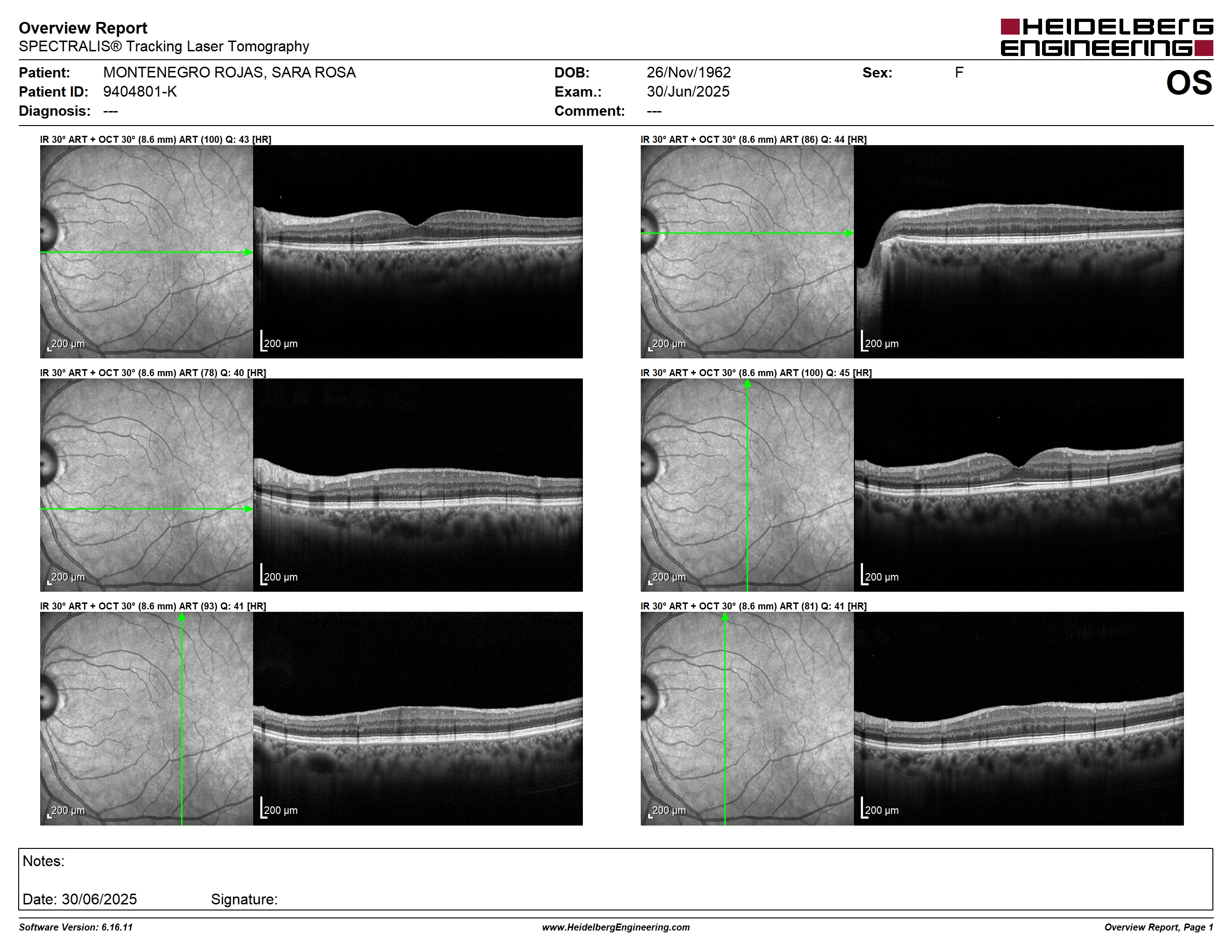Click scan caption with ART (86) Q: 44
This screenshot has width=1232, height=952.
tap(754, 140)
